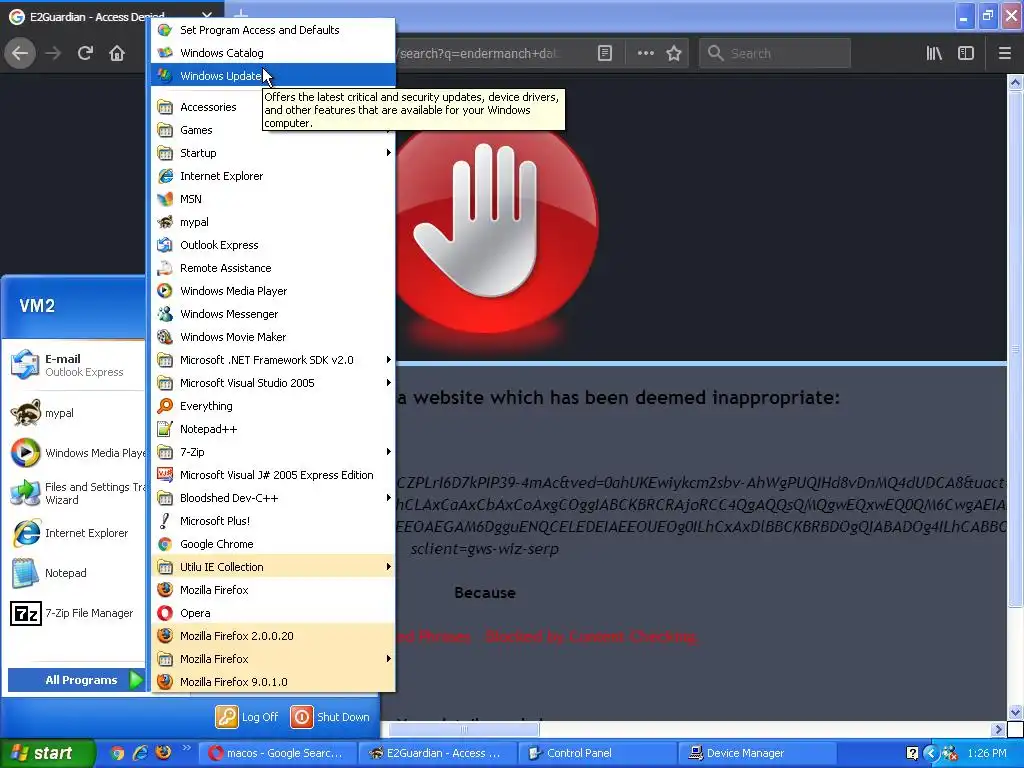Click the Microsoft Plus! icon

[165, 521]
